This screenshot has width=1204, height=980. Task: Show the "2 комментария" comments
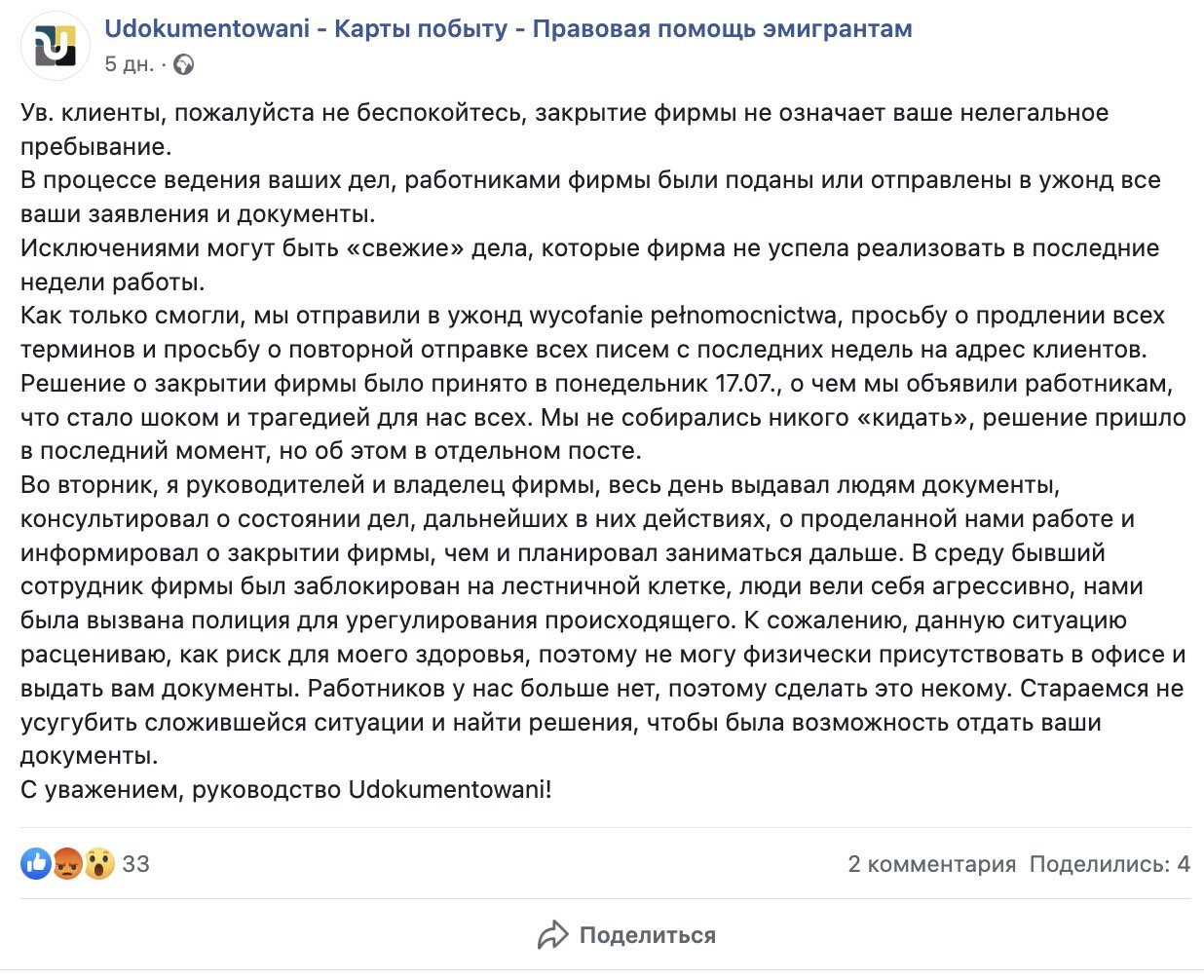pos(931,864)
